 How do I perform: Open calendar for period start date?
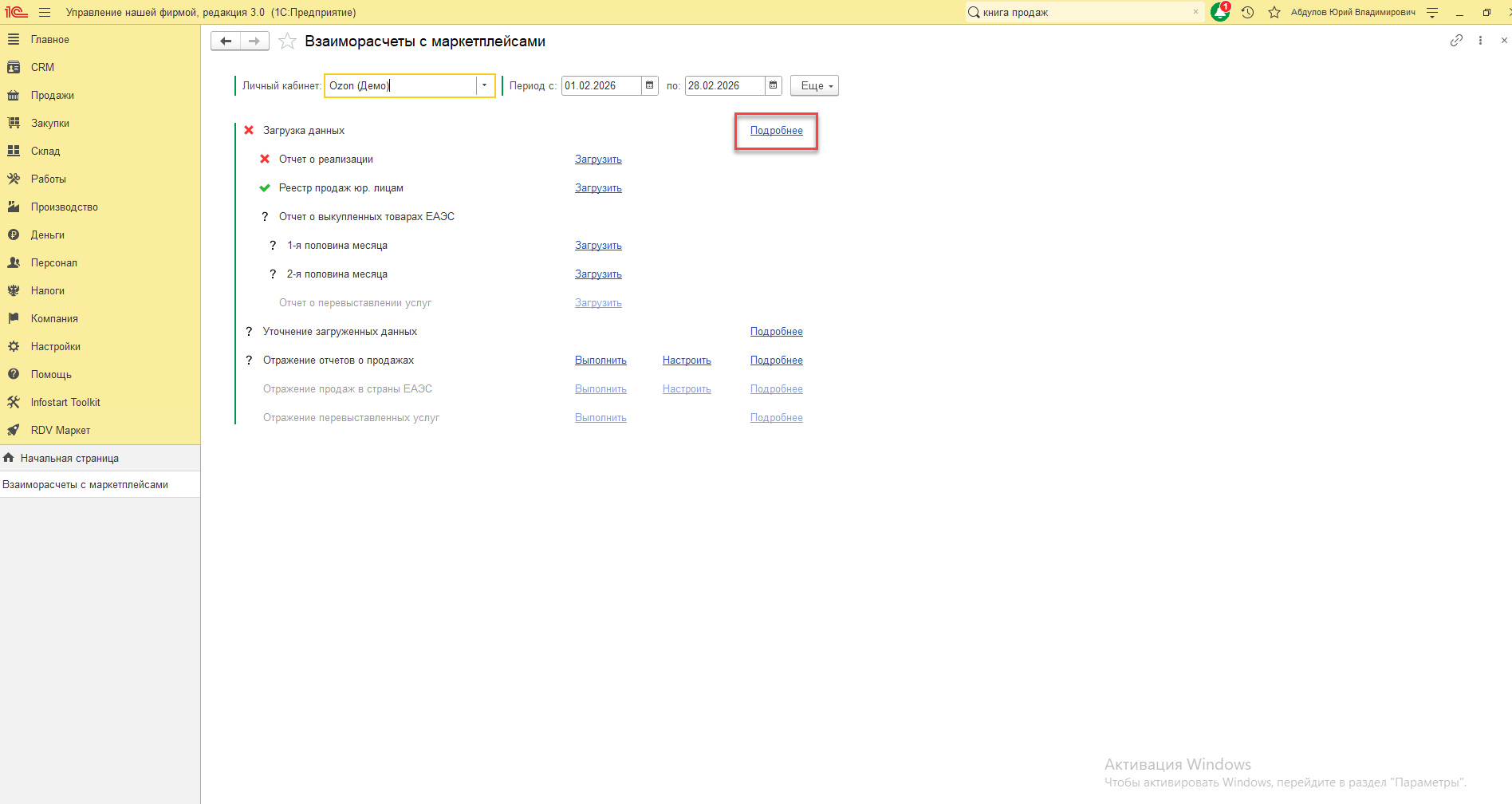(x=650, y=85)
